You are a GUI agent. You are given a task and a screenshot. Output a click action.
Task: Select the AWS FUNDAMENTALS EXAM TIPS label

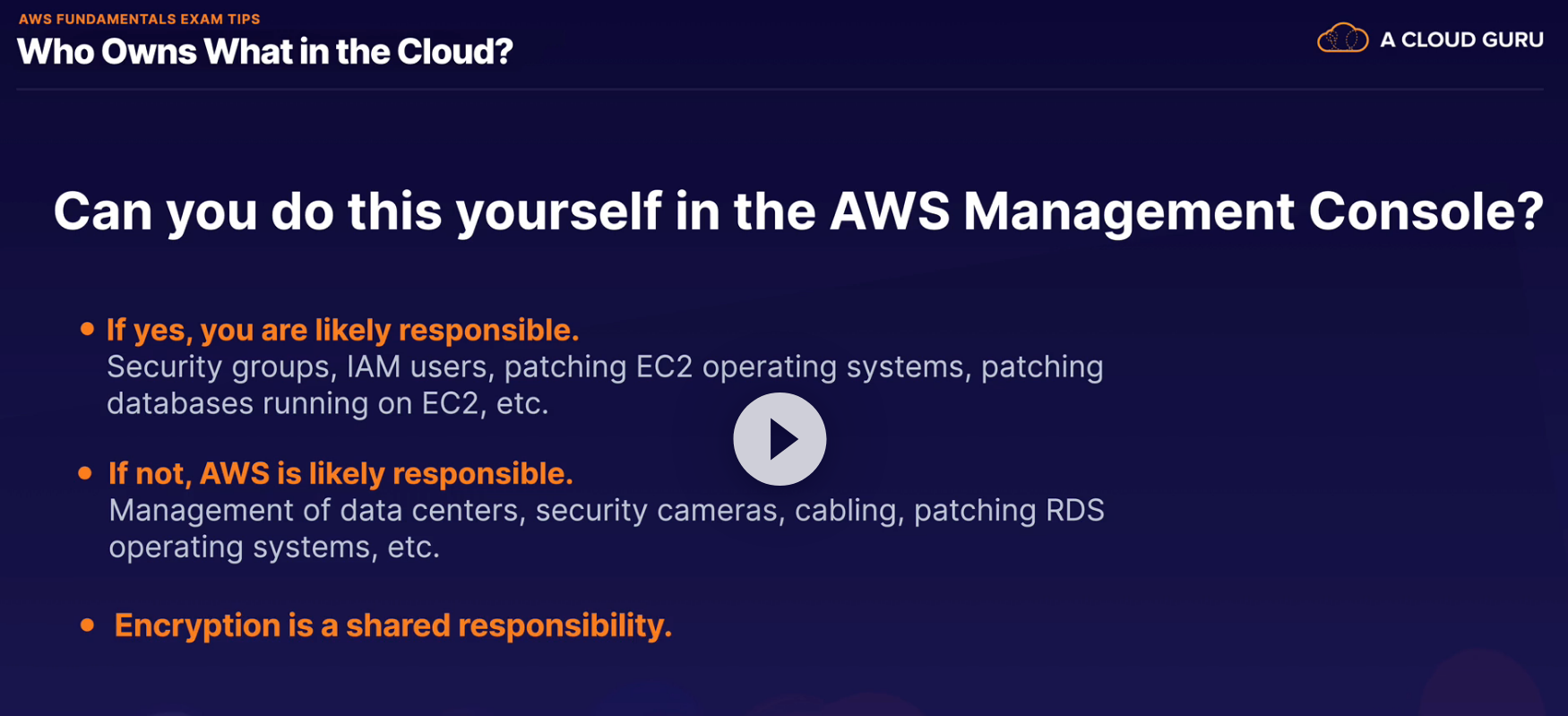(x=139, y=19)
